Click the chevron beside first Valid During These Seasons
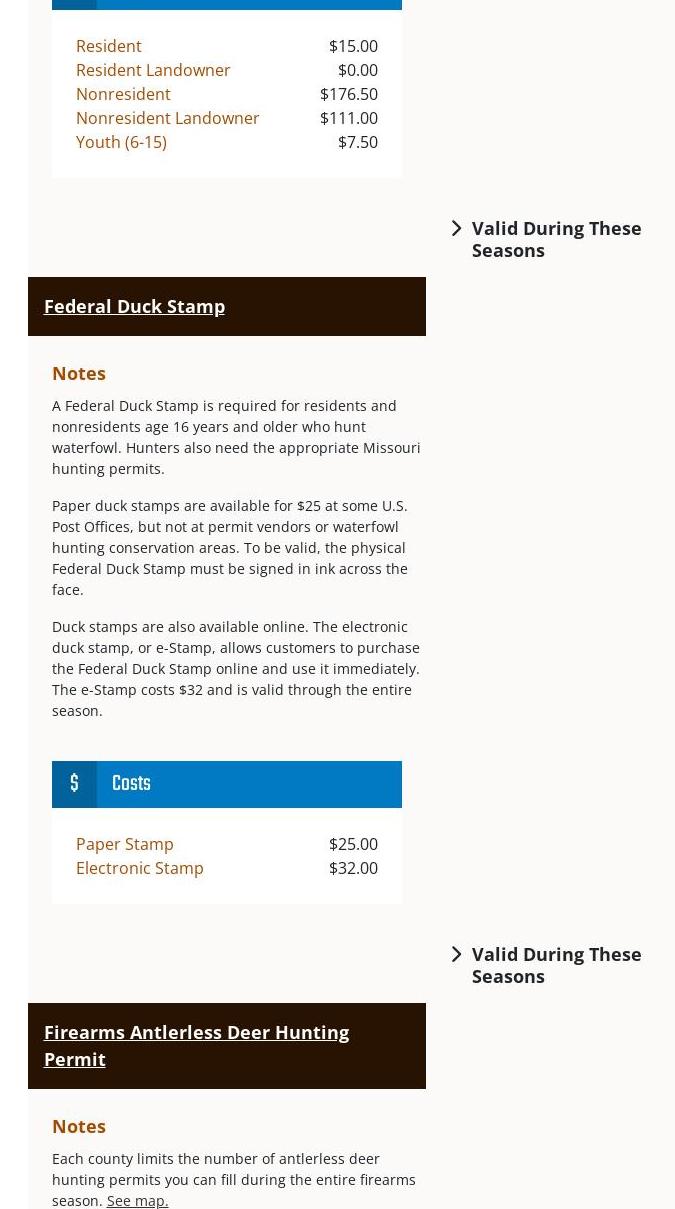This screenshot has height=1209, width=675. click(x=456, y=228)
